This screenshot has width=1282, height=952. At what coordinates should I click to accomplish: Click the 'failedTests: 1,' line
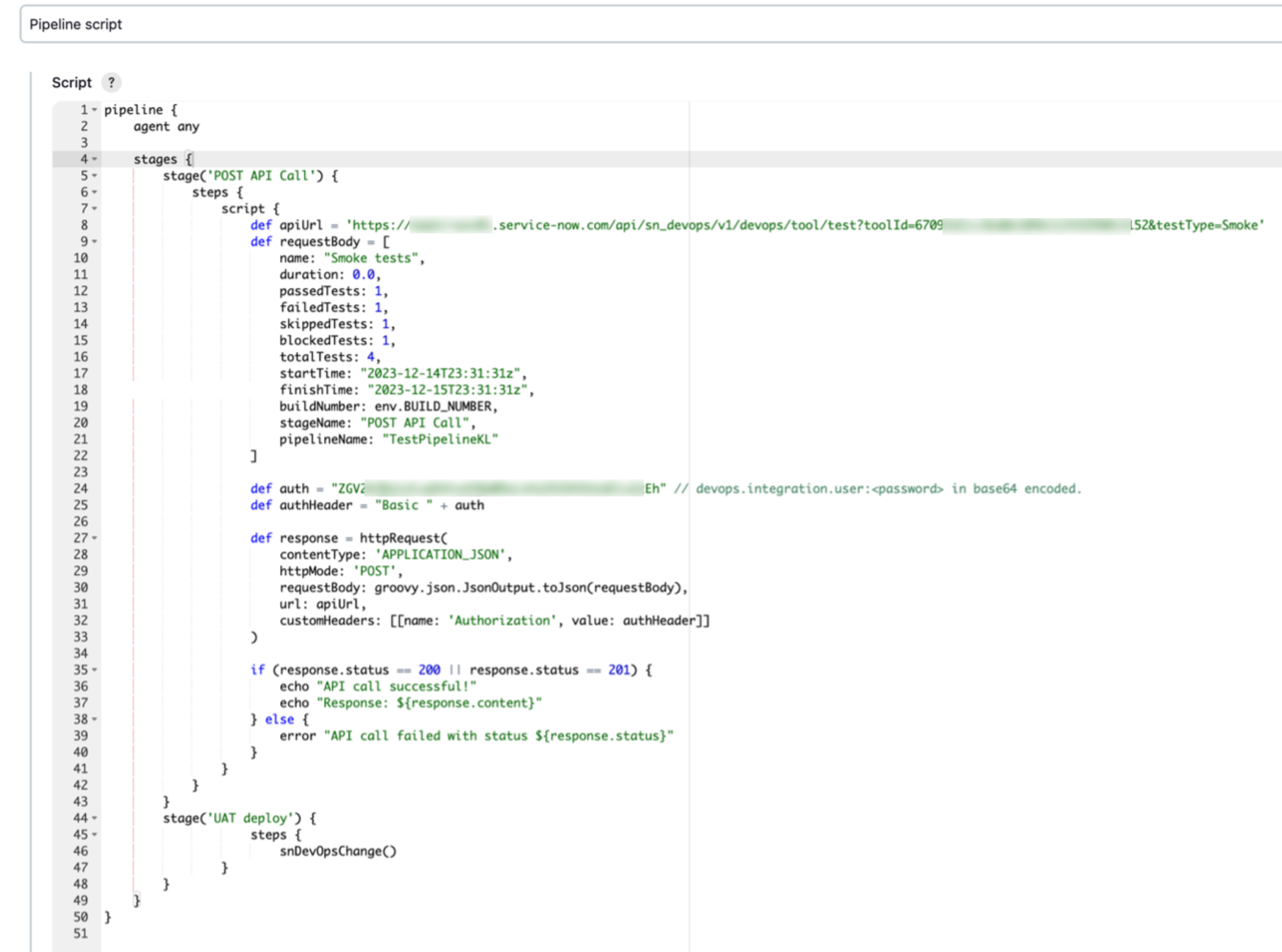click(x=333, y=308)
